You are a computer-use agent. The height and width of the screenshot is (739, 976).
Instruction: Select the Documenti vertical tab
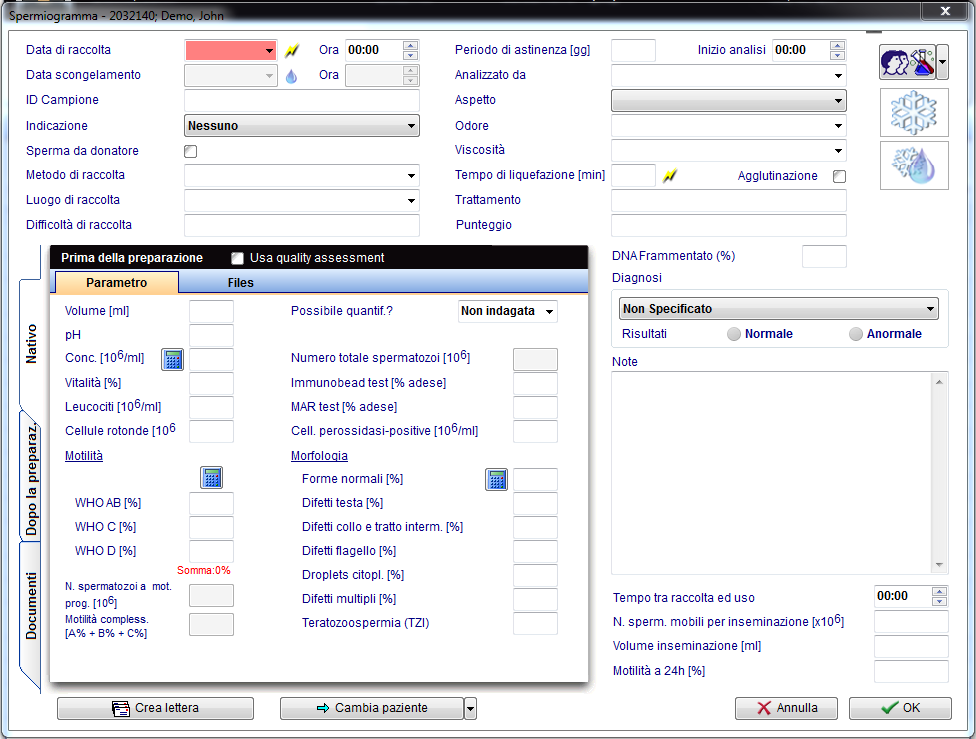pyautogui.click(x=31, y=606)
